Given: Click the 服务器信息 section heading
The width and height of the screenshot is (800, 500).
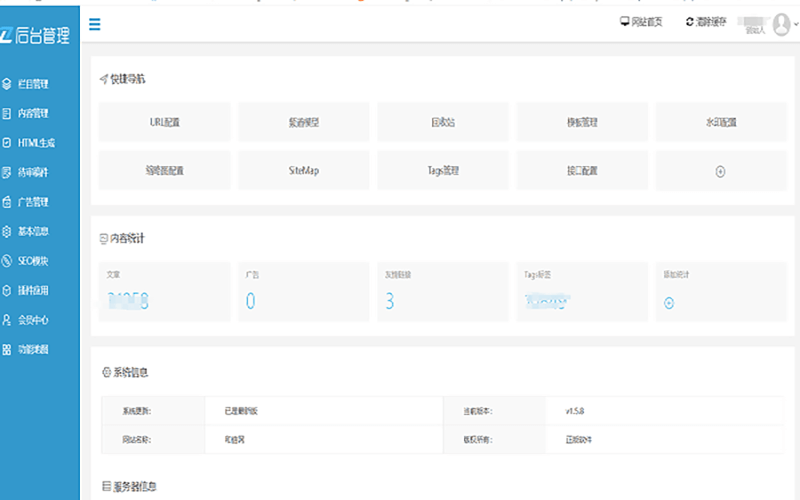Looking at the screenshot, I should click(x=130, y=486).
